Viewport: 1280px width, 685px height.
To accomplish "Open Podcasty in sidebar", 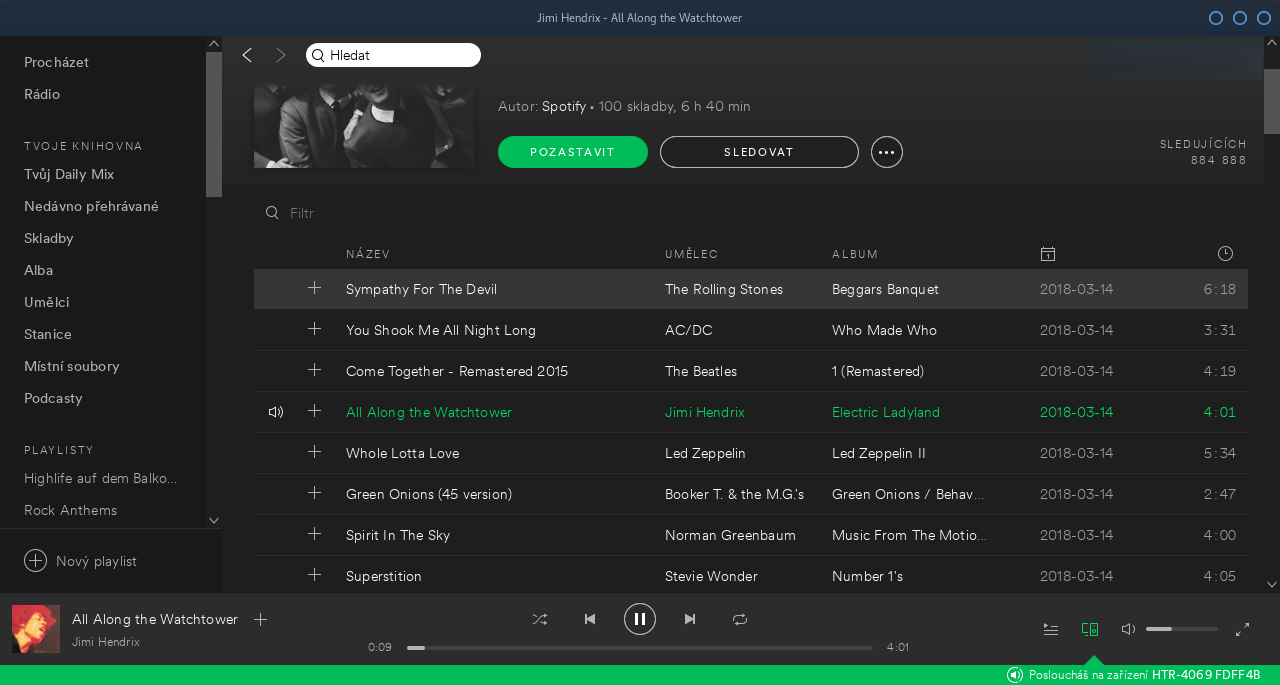I will click(53, 398).
